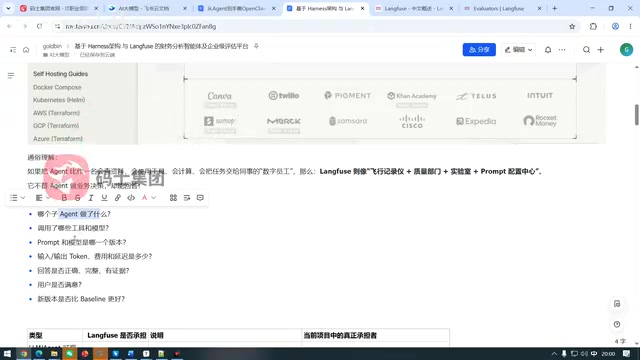This screenshot has width=640, height=360.
Task: Click the text alignment icon in toolbar
Action: 39,198
